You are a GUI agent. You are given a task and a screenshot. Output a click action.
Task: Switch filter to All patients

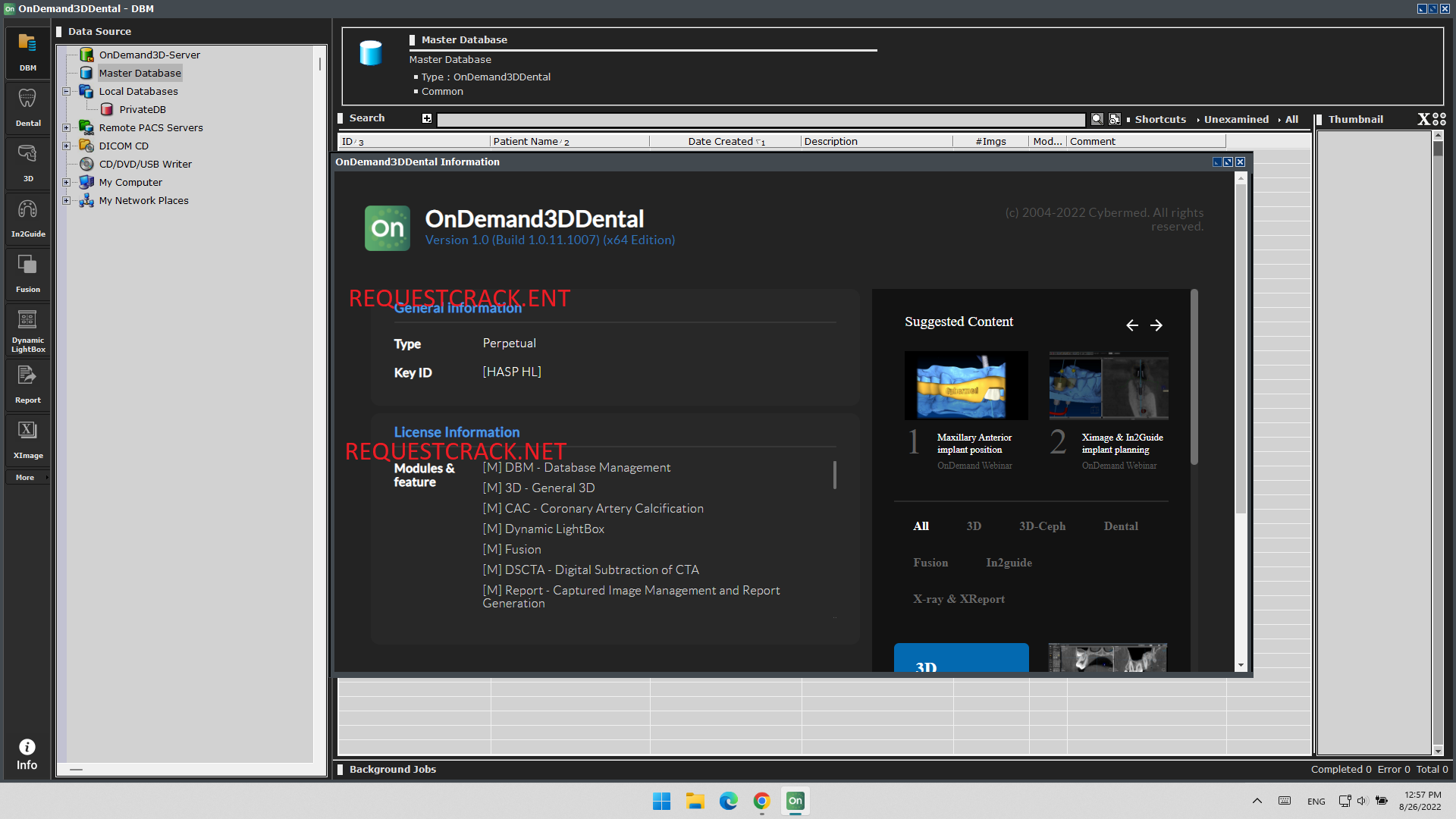(1291, 119)
